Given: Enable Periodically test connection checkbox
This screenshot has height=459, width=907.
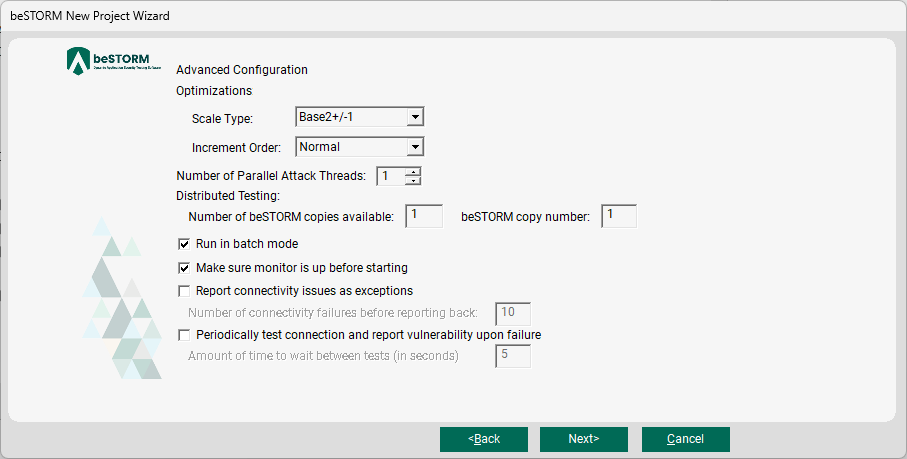Looking at the screenshot, I should (184, 335).
